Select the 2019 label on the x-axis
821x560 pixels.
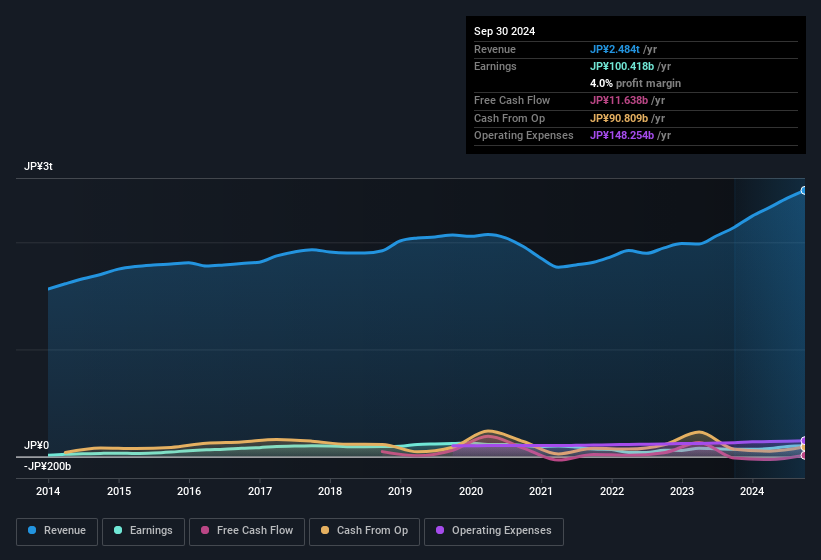400,491
